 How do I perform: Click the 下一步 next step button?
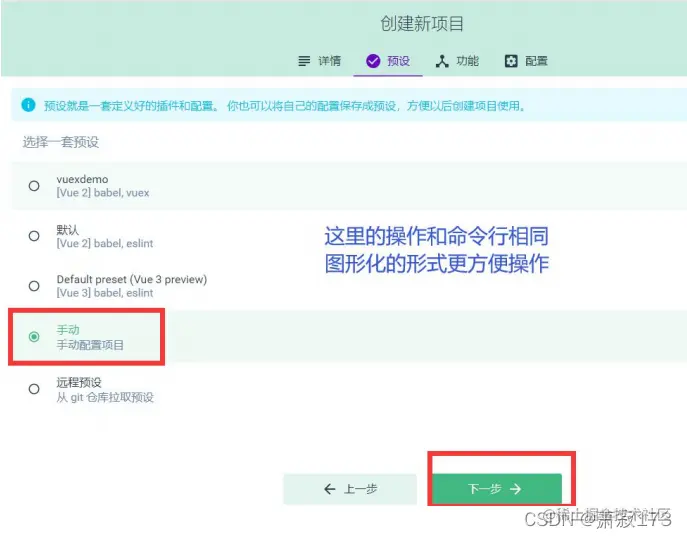tap(497, 489)
